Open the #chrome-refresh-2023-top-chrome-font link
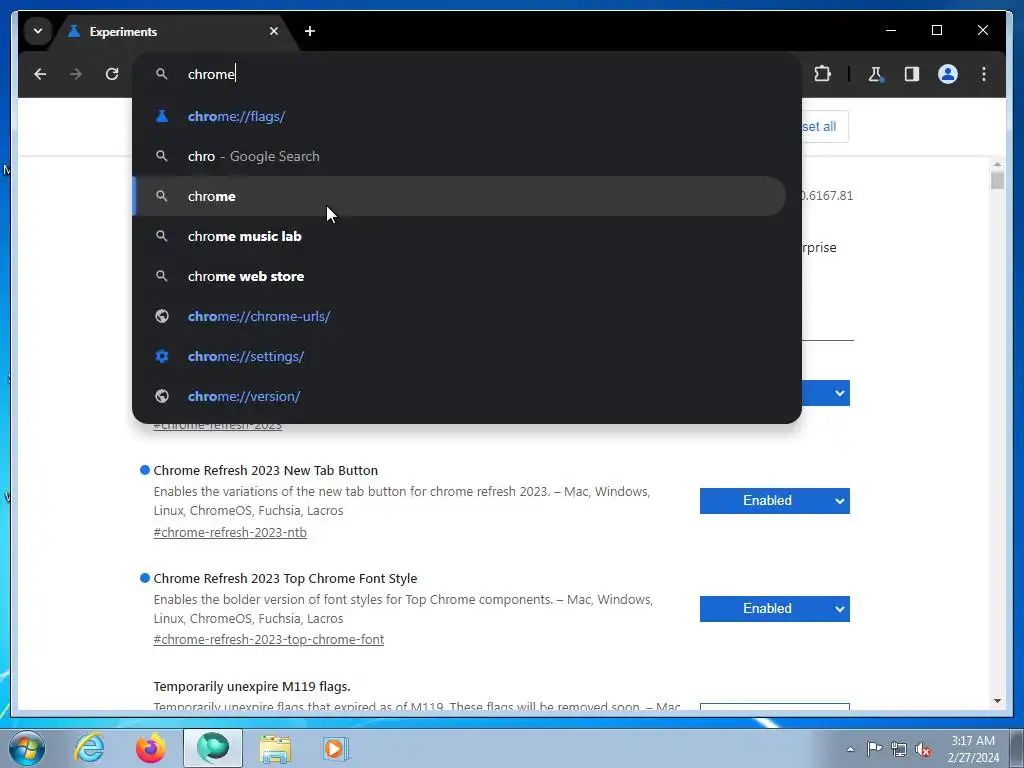The width and height of the screenshot is (1024, 768). coord(268,639)
